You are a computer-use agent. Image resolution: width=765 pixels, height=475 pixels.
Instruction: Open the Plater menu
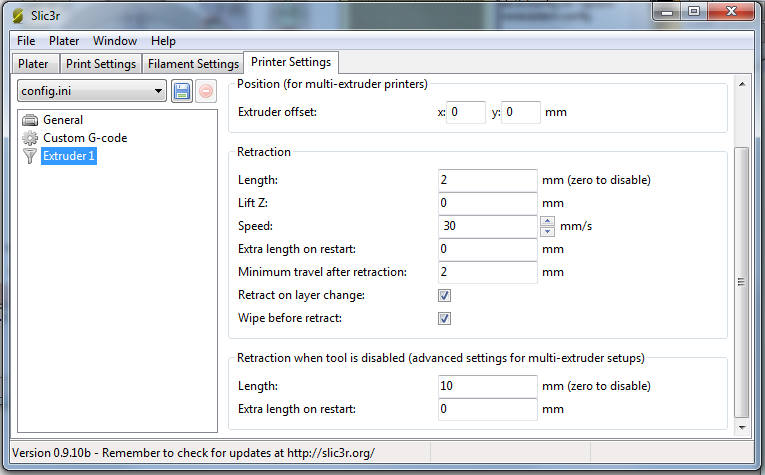64,41
